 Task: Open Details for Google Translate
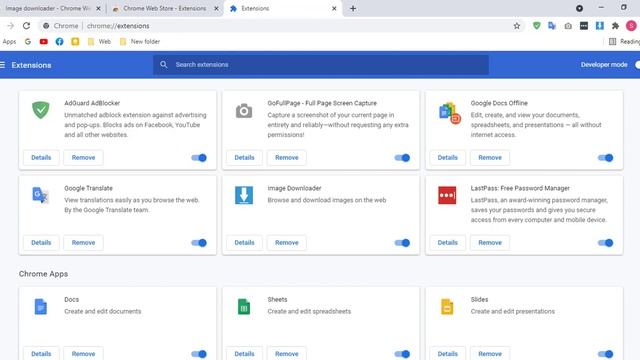41,242
